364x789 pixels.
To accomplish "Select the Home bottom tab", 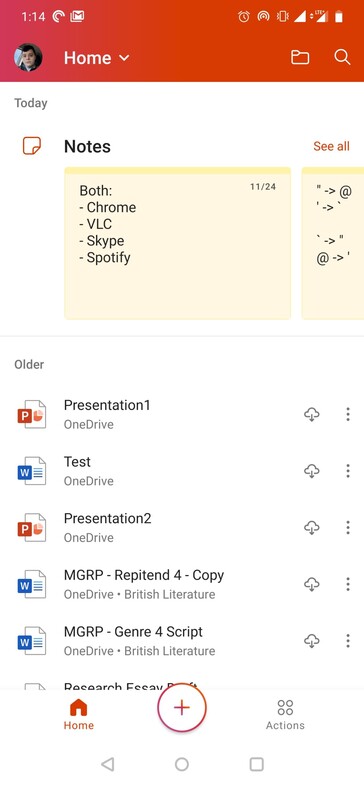I will tap(79, 715).
